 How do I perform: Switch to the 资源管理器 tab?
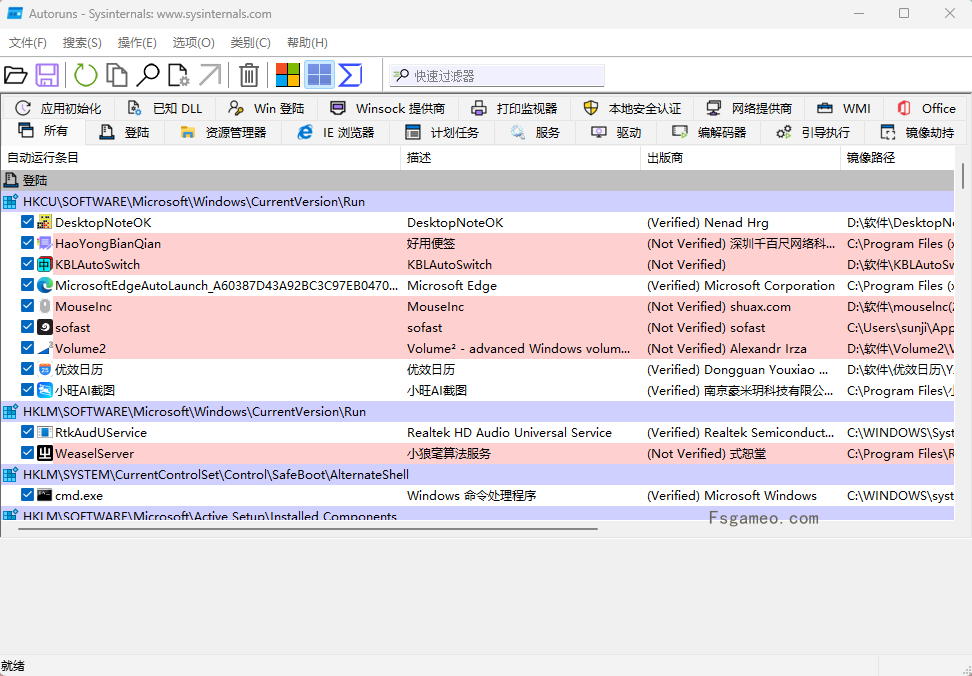[223, 133]
